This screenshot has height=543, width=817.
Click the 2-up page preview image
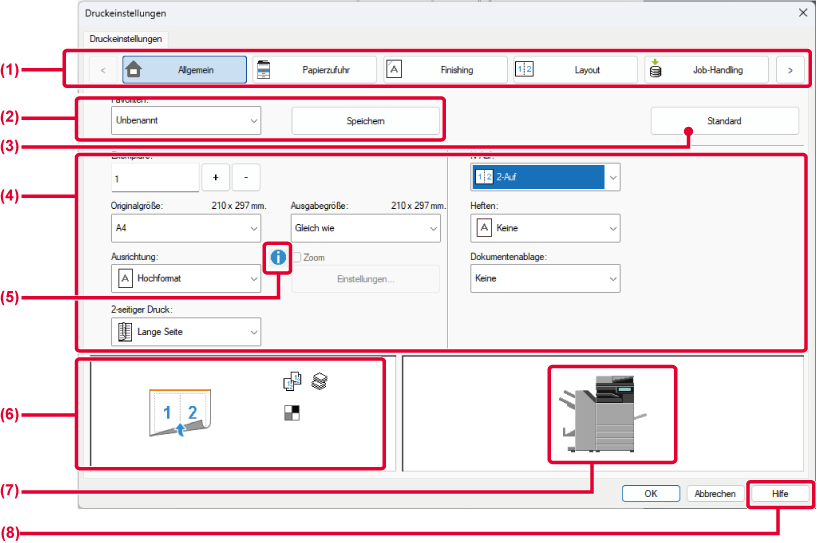tap(176, 414)
